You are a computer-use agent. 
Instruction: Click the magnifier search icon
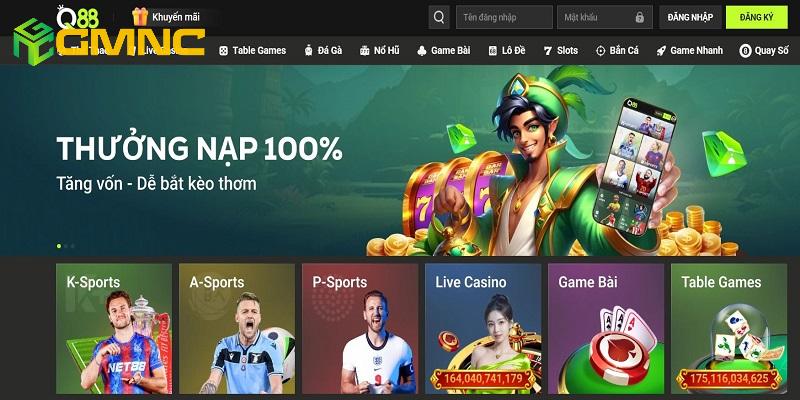click(x=439, y=17)
